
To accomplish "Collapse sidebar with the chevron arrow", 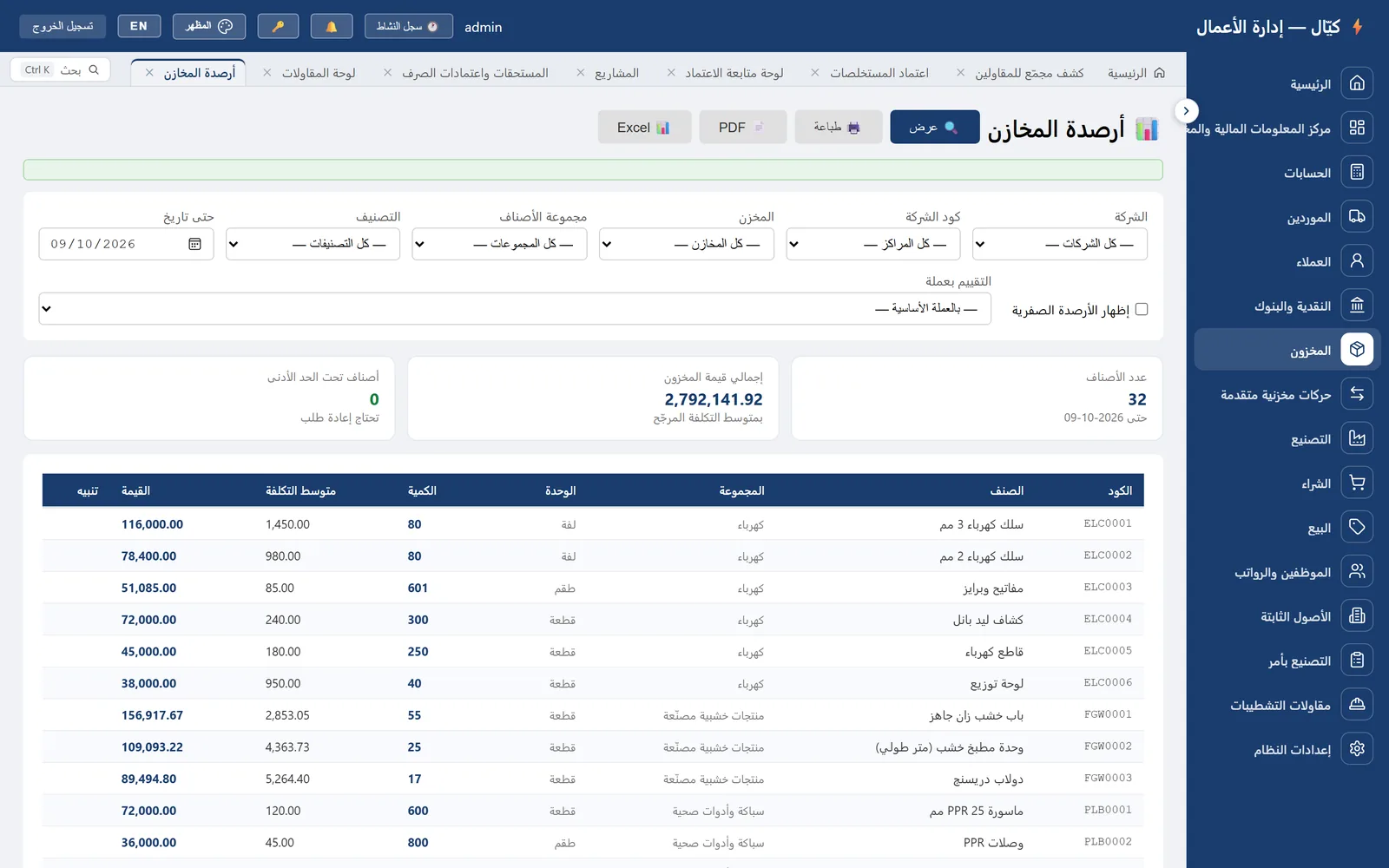I will point(1186,111).
